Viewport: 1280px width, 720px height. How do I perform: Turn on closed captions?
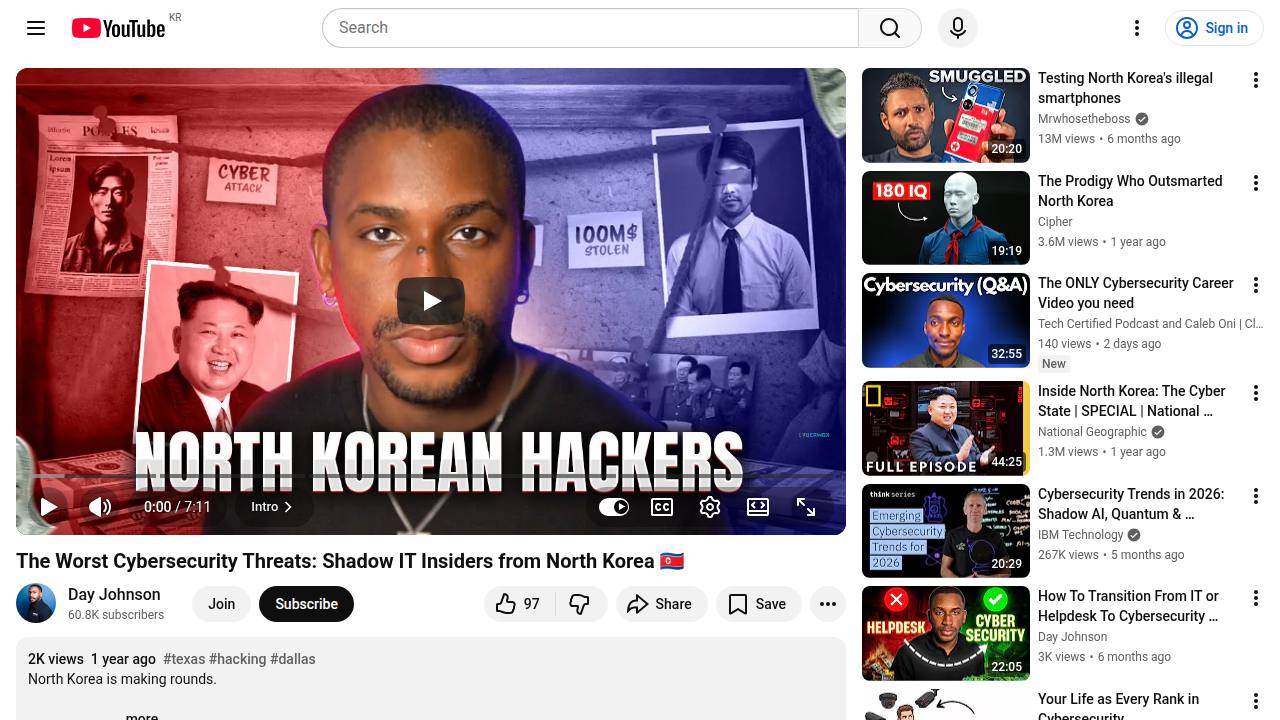662,507
